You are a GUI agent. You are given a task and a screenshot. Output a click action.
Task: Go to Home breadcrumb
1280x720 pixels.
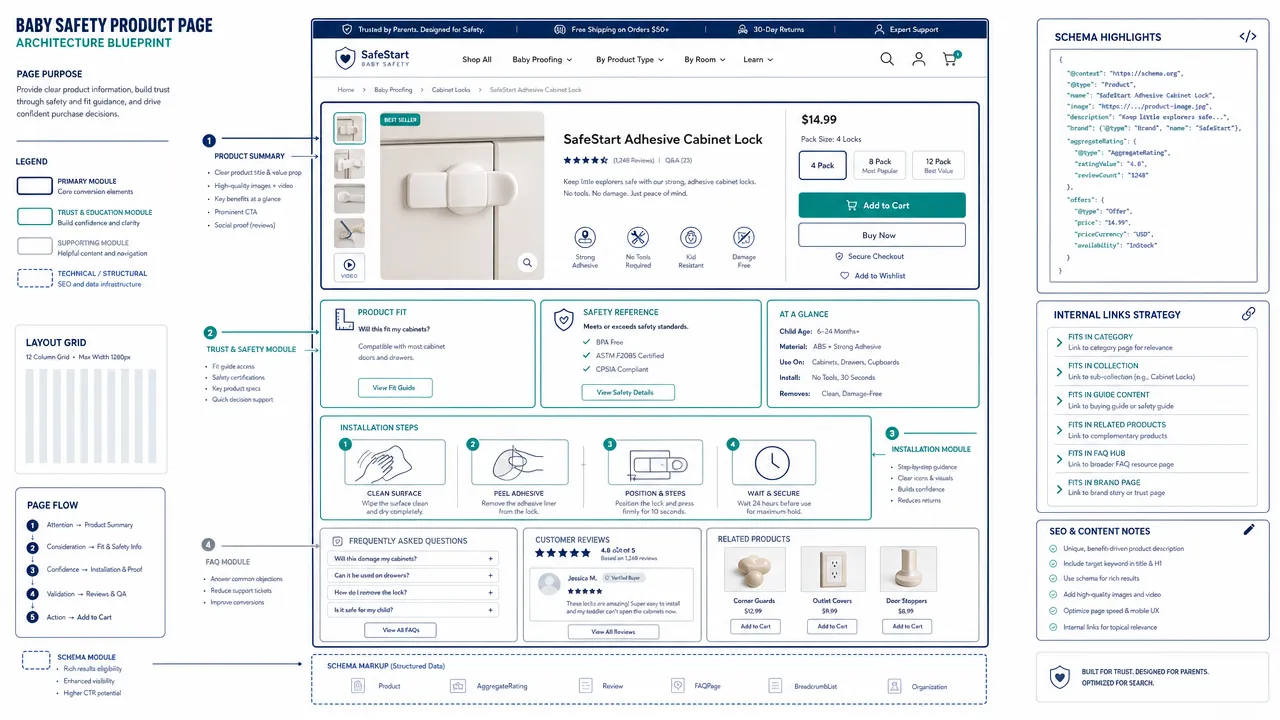(x=345, y=90)
